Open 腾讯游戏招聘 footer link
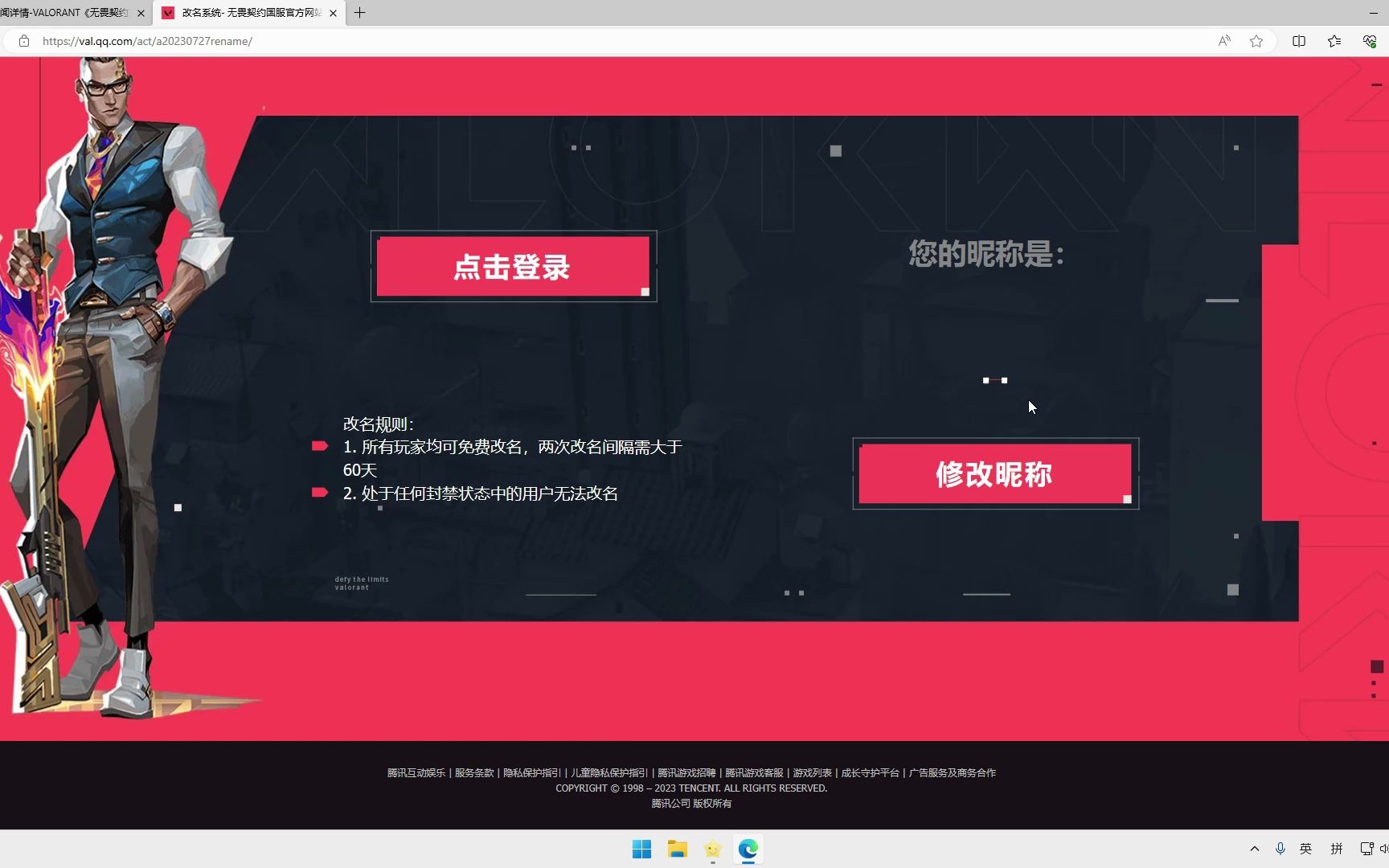 tap(686, 772)
